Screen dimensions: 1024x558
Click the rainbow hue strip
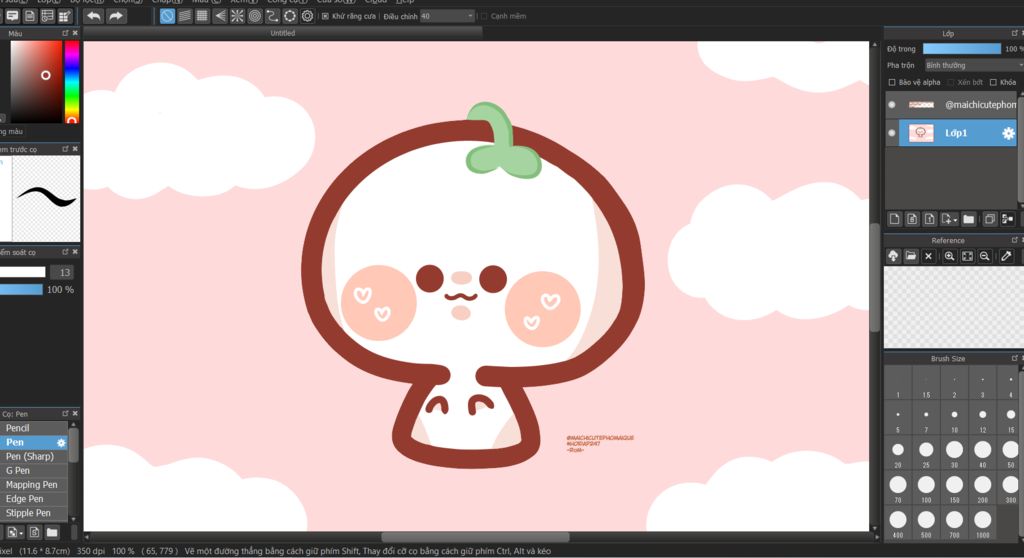72,82
